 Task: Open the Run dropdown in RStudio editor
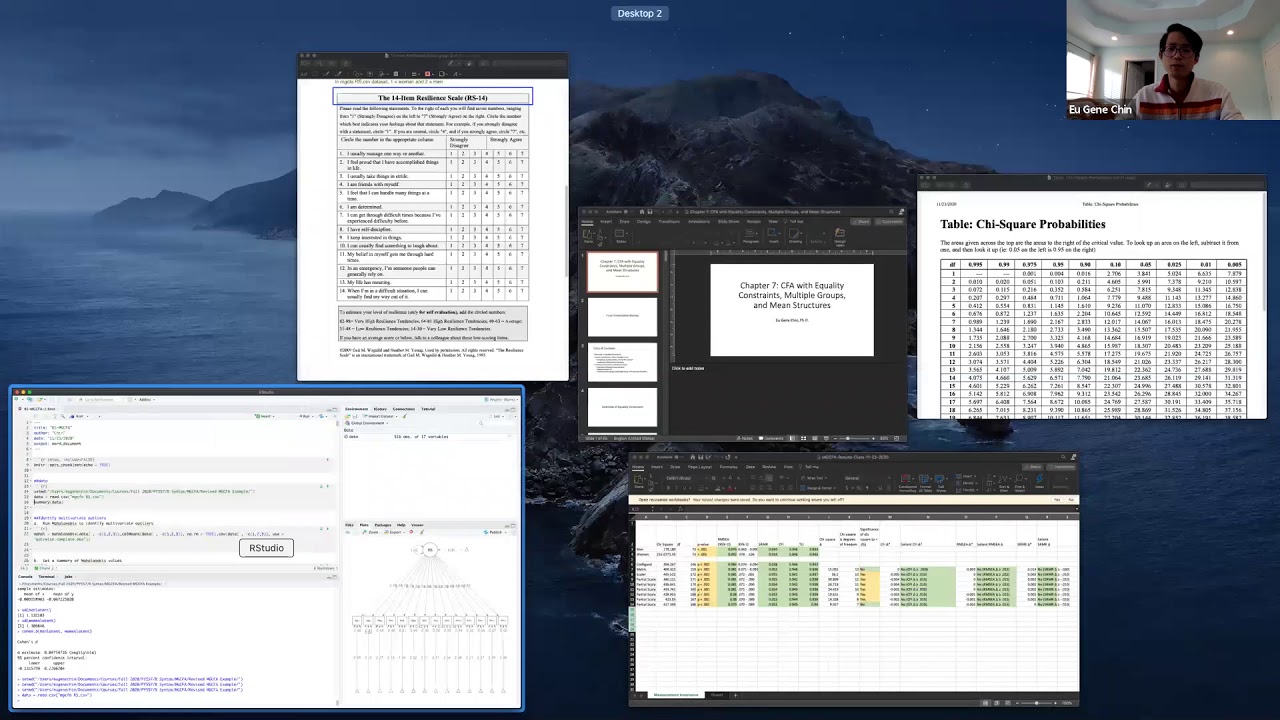[x=306, y=416]
